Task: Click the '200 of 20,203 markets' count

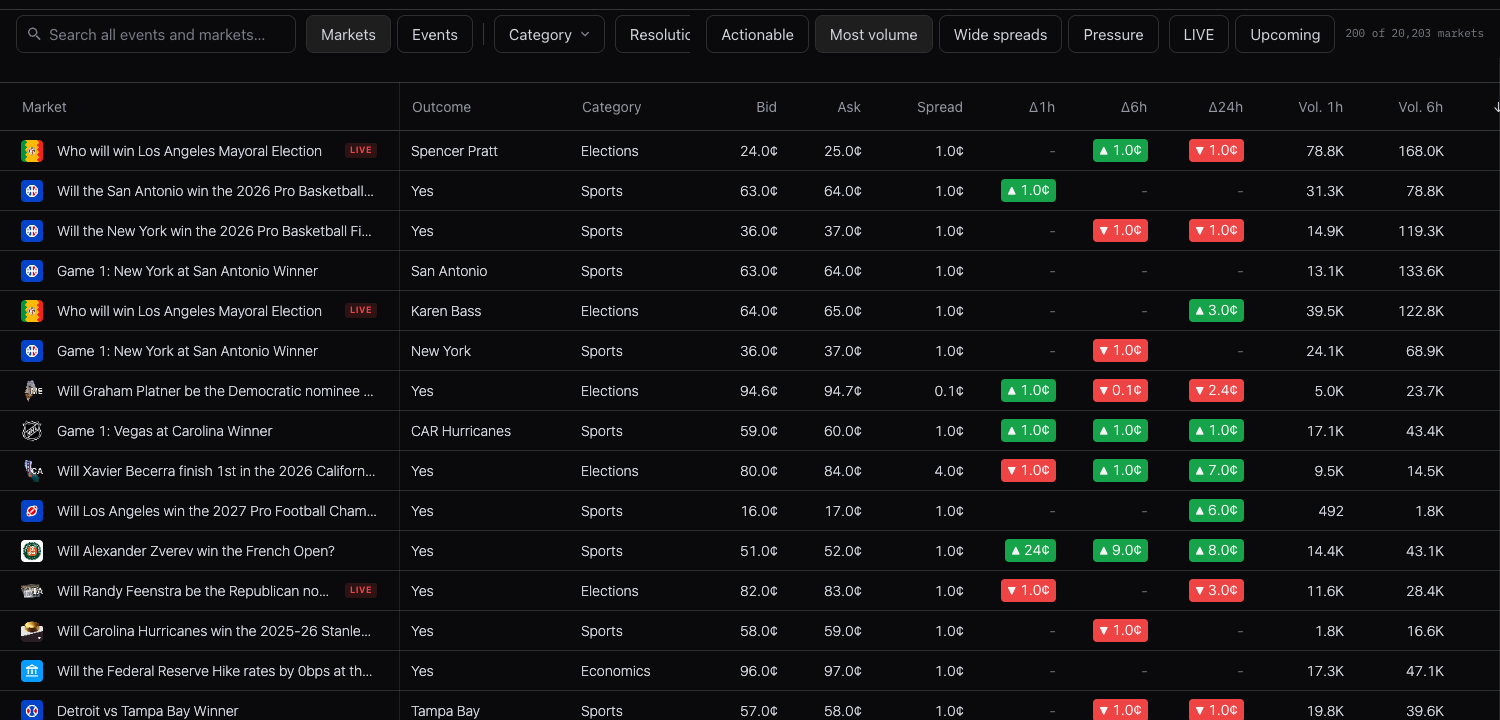Action: [1414, 33]
